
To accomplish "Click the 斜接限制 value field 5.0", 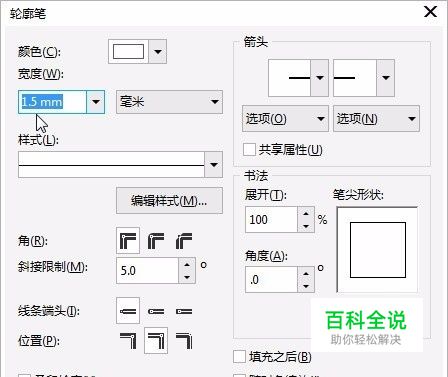I will click(147, 271).
